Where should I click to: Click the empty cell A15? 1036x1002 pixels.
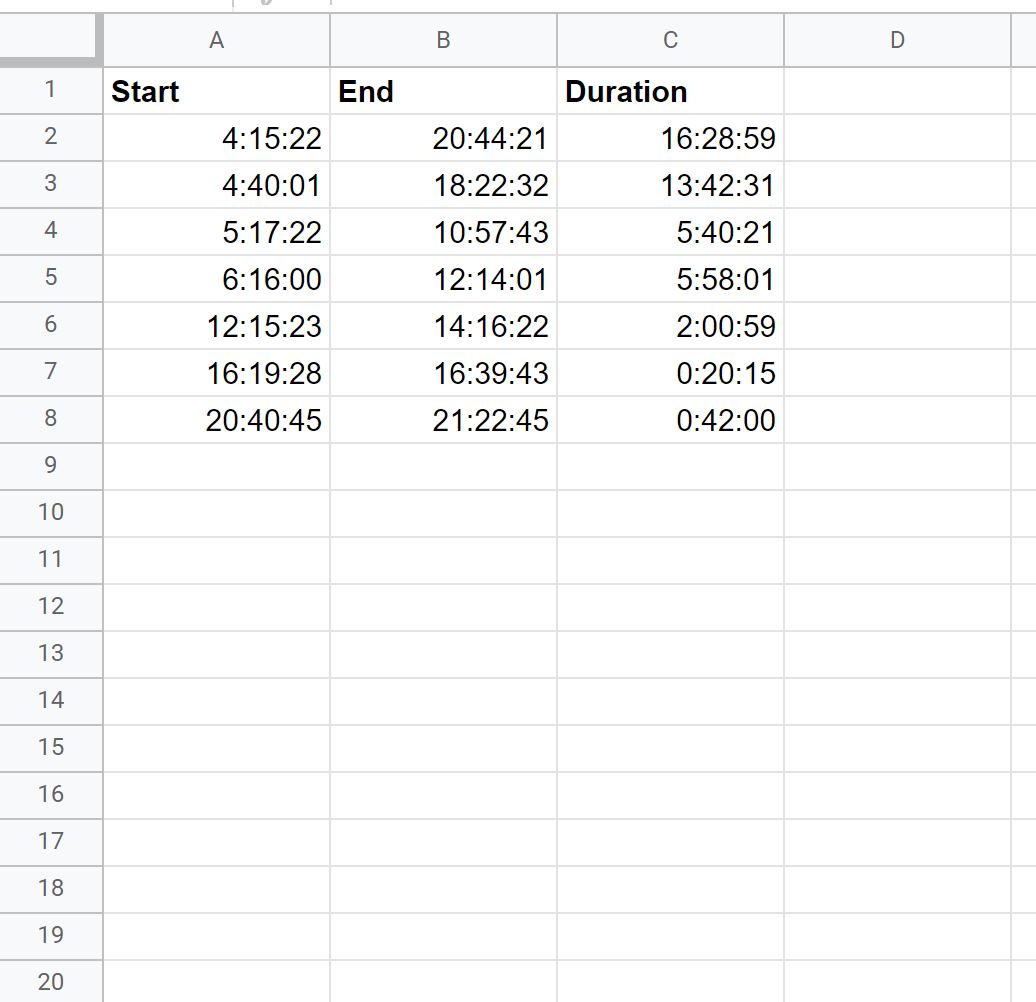point(216,747)
